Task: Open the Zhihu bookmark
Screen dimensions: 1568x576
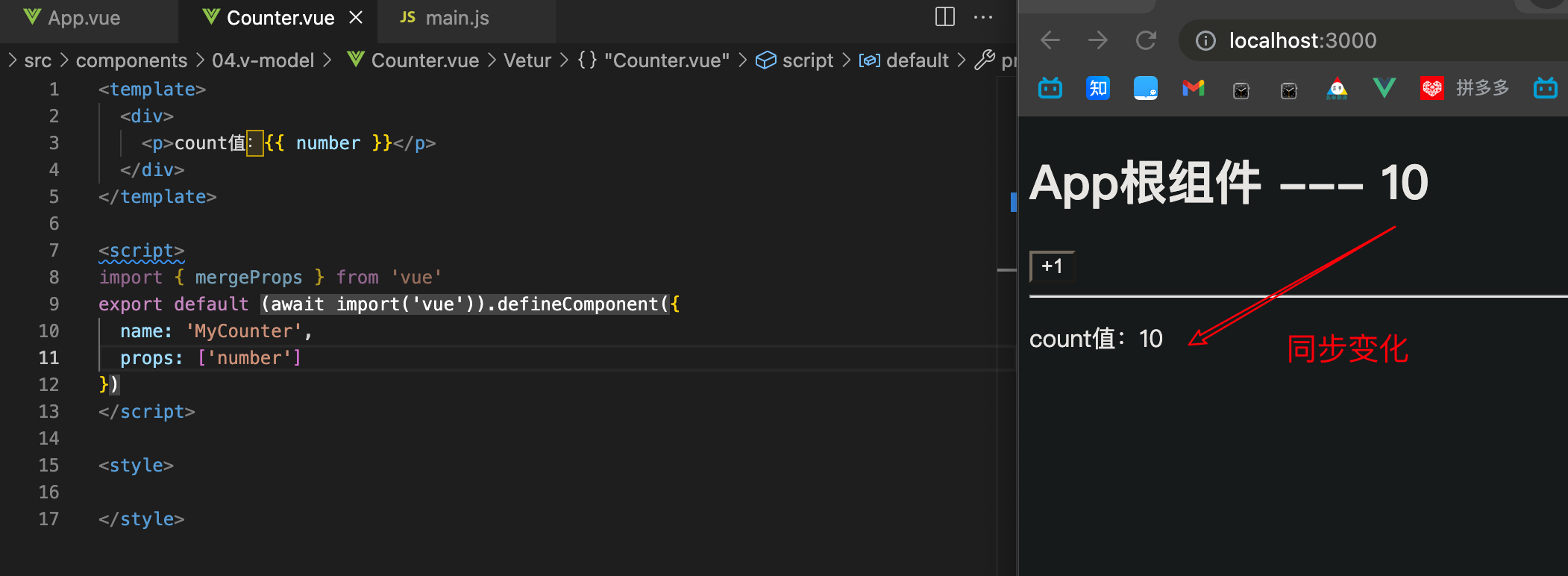Action: pos(1098,89)
